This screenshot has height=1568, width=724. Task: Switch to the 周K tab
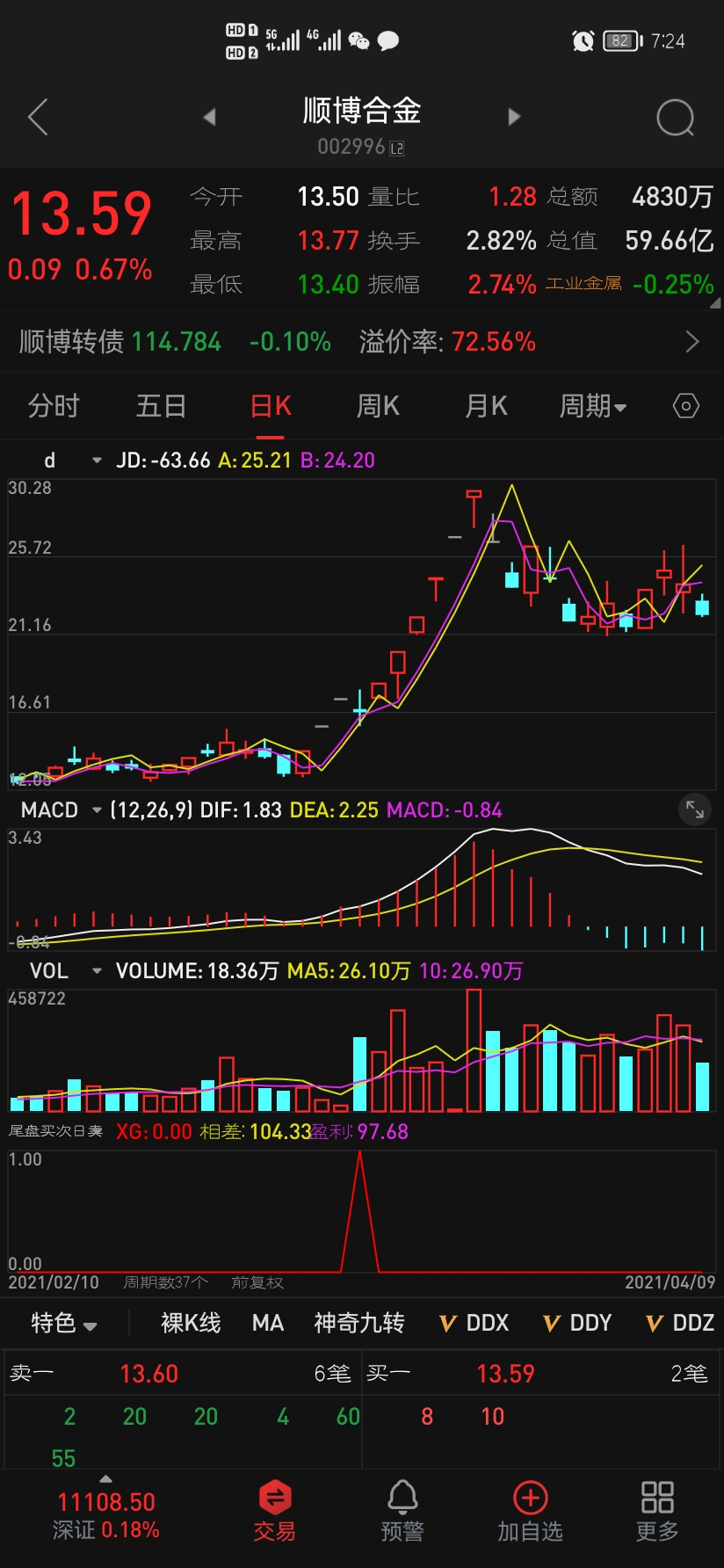pos(378,406)
